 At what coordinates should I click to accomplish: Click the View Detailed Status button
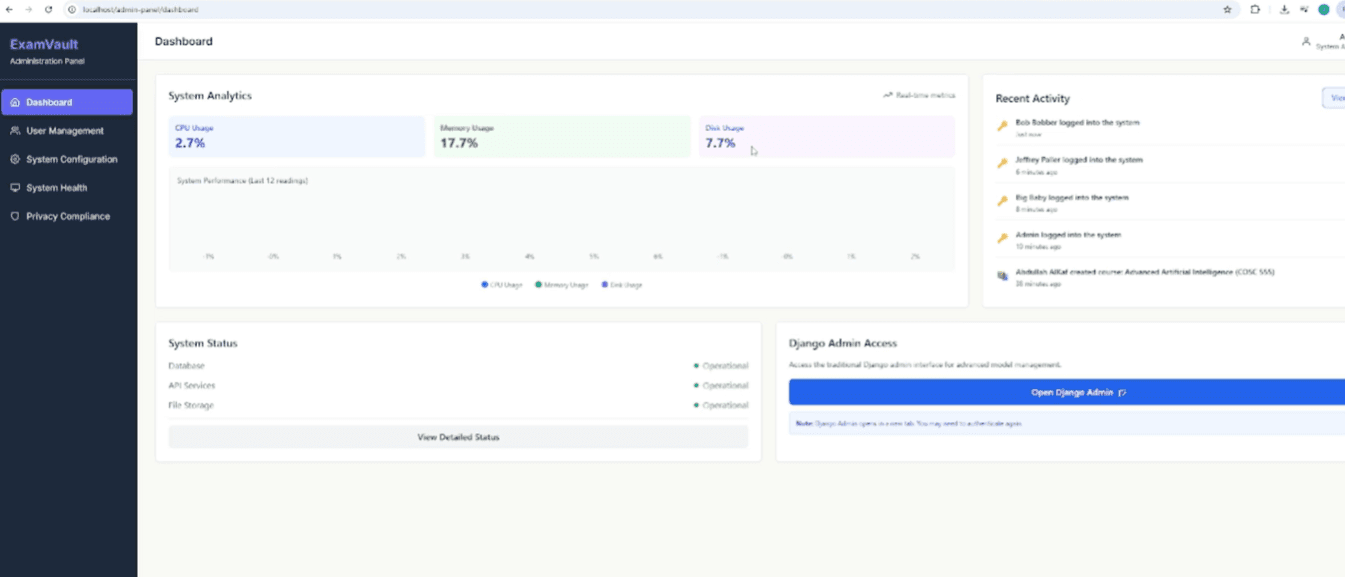click(x=458, y=437)
